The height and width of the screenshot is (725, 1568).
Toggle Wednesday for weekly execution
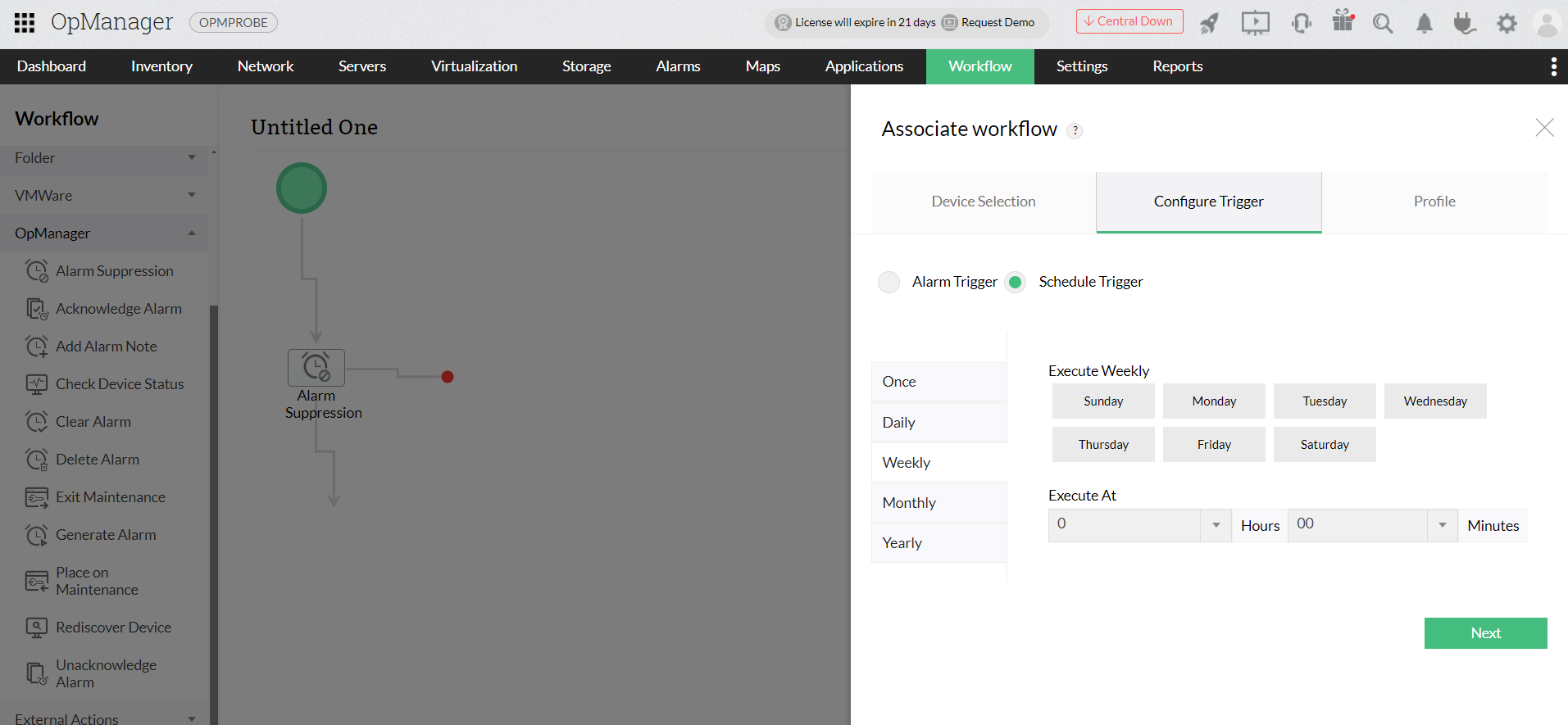click(1435, 401)
